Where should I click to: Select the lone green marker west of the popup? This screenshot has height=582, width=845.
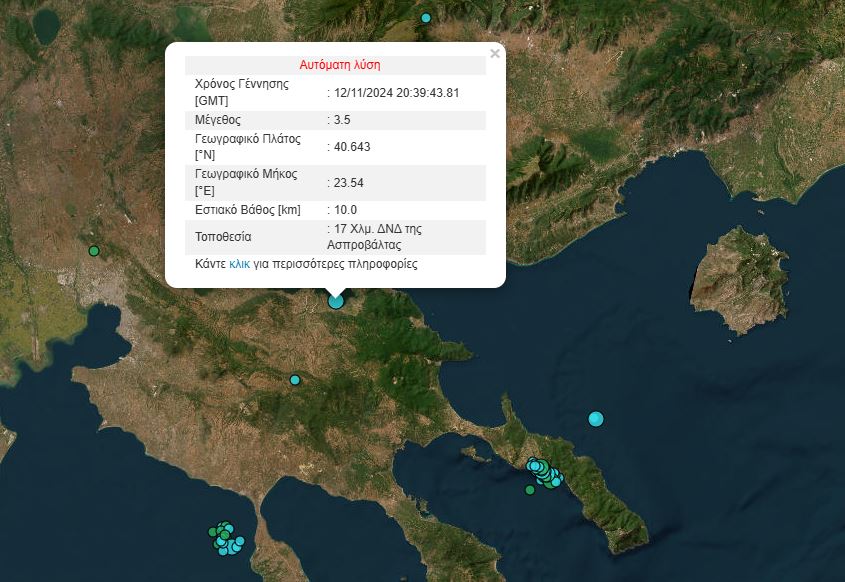pyautogui.click(x=94, y=251)
